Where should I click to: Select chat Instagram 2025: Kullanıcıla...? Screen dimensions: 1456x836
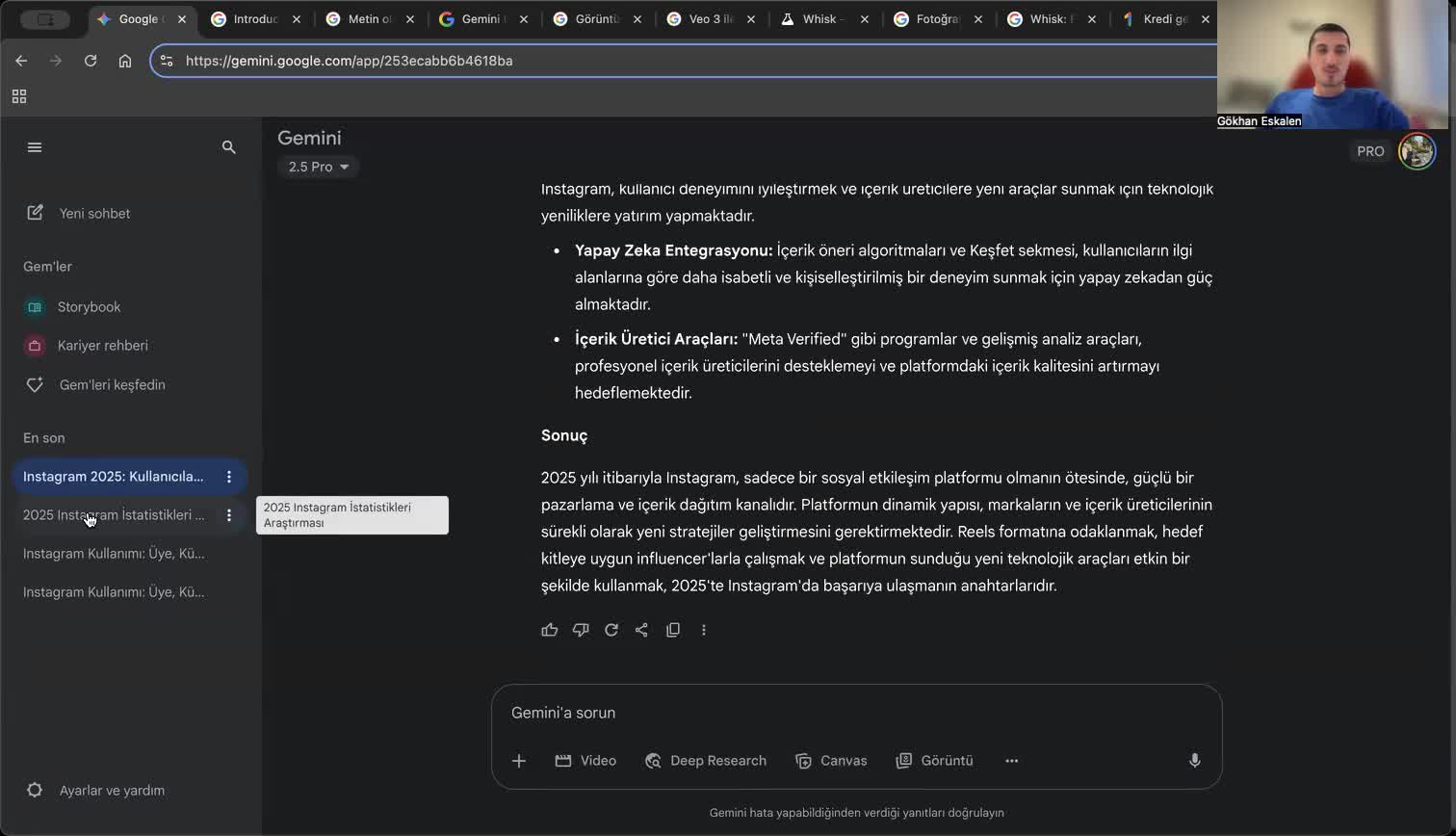pos(113,477)
